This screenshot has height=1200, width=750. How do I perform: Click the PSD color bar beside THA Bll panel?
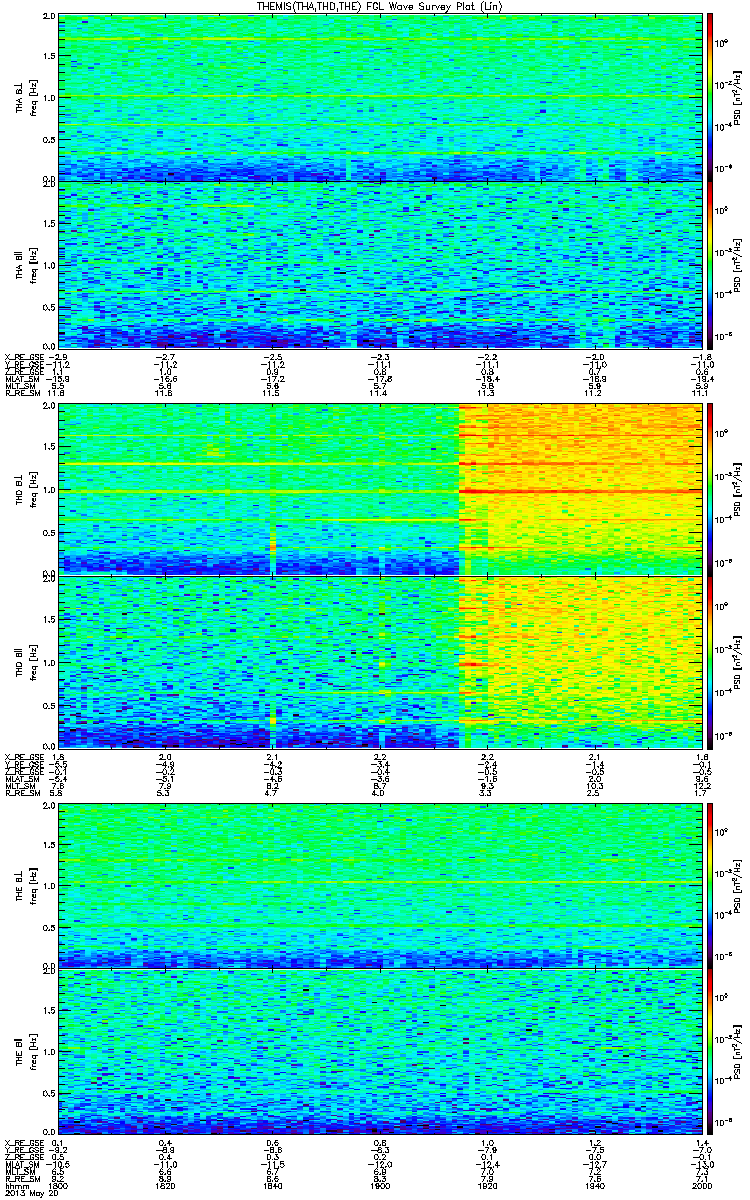(x=710, y=265)
